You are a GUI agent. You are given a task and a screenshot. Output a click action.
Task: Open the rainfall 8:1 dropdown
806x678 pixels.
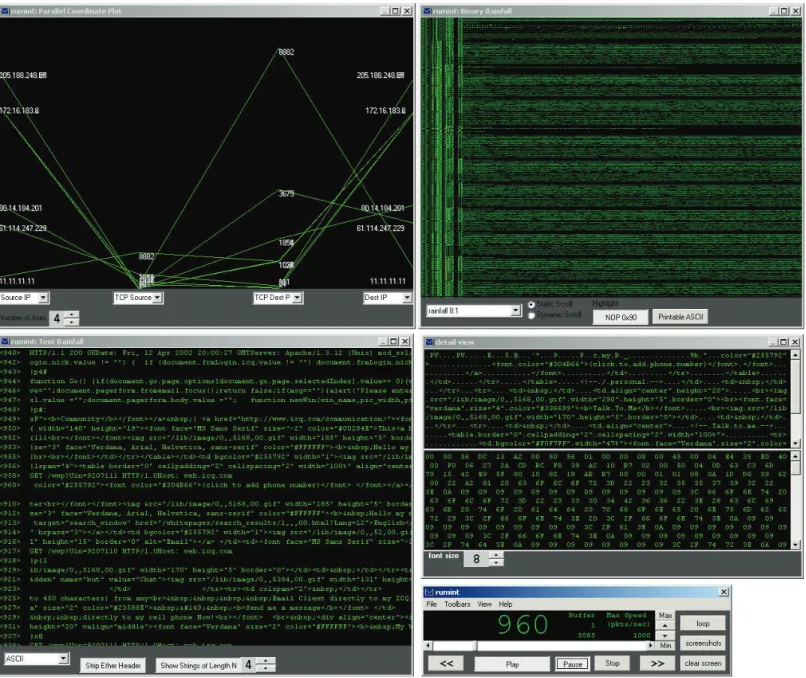pos(516,310)
